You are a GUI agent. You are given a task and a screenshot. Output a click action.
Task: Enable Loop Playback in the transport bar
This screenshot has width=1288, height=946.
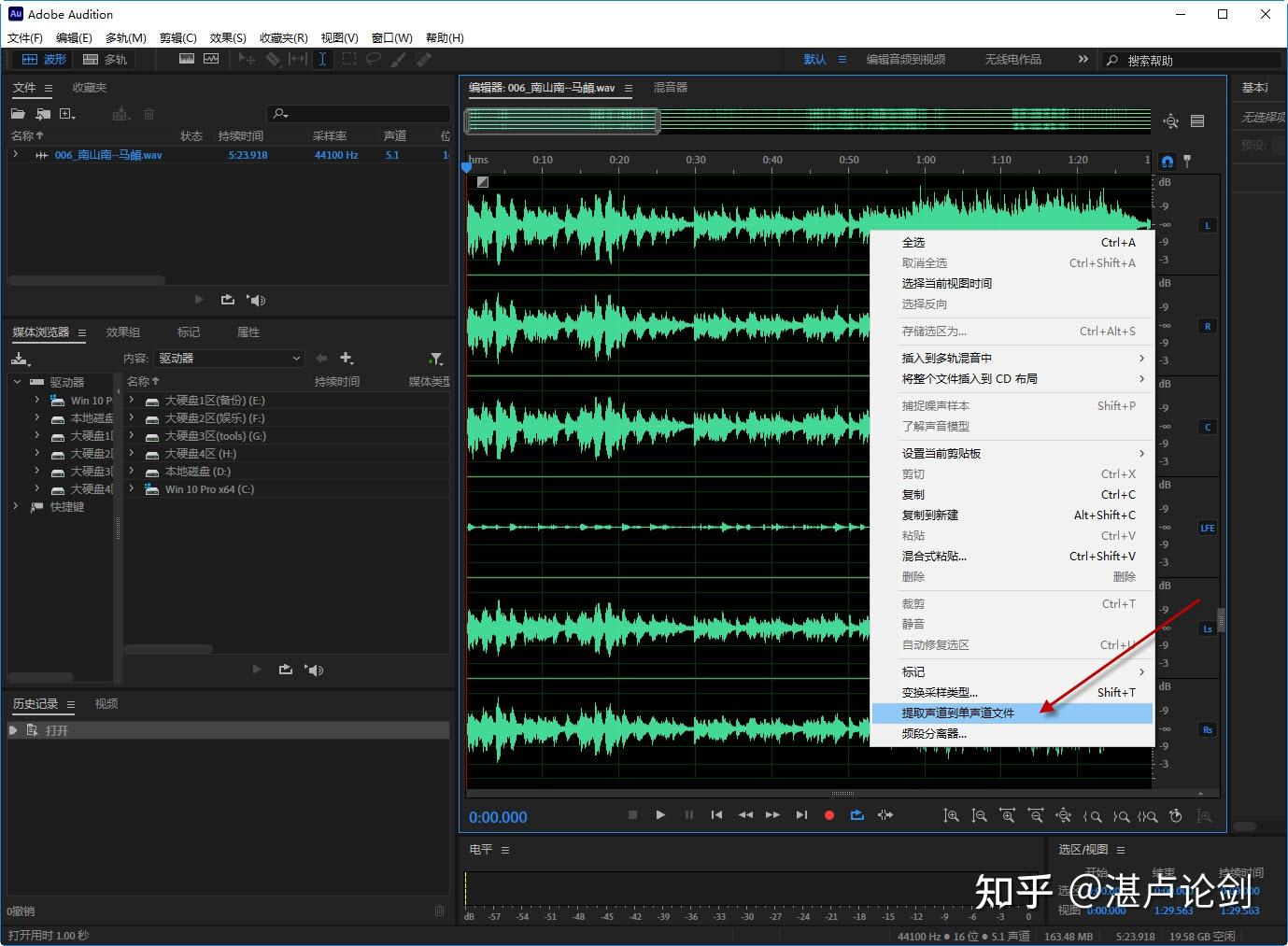click(856, 815)
